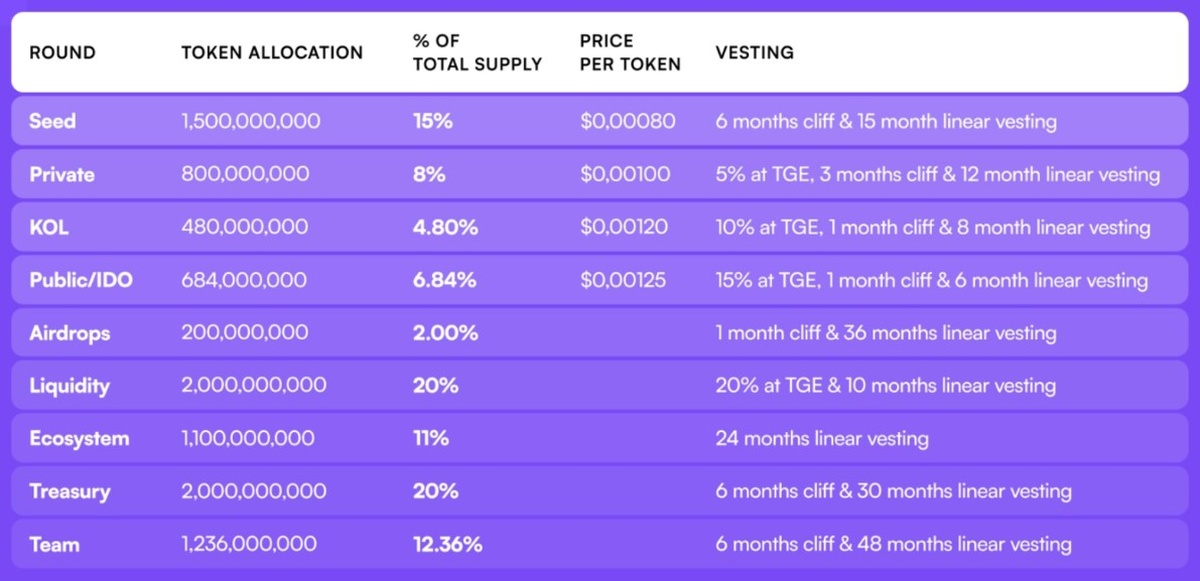Select the Public/IDO row label

tap(81, 281)
